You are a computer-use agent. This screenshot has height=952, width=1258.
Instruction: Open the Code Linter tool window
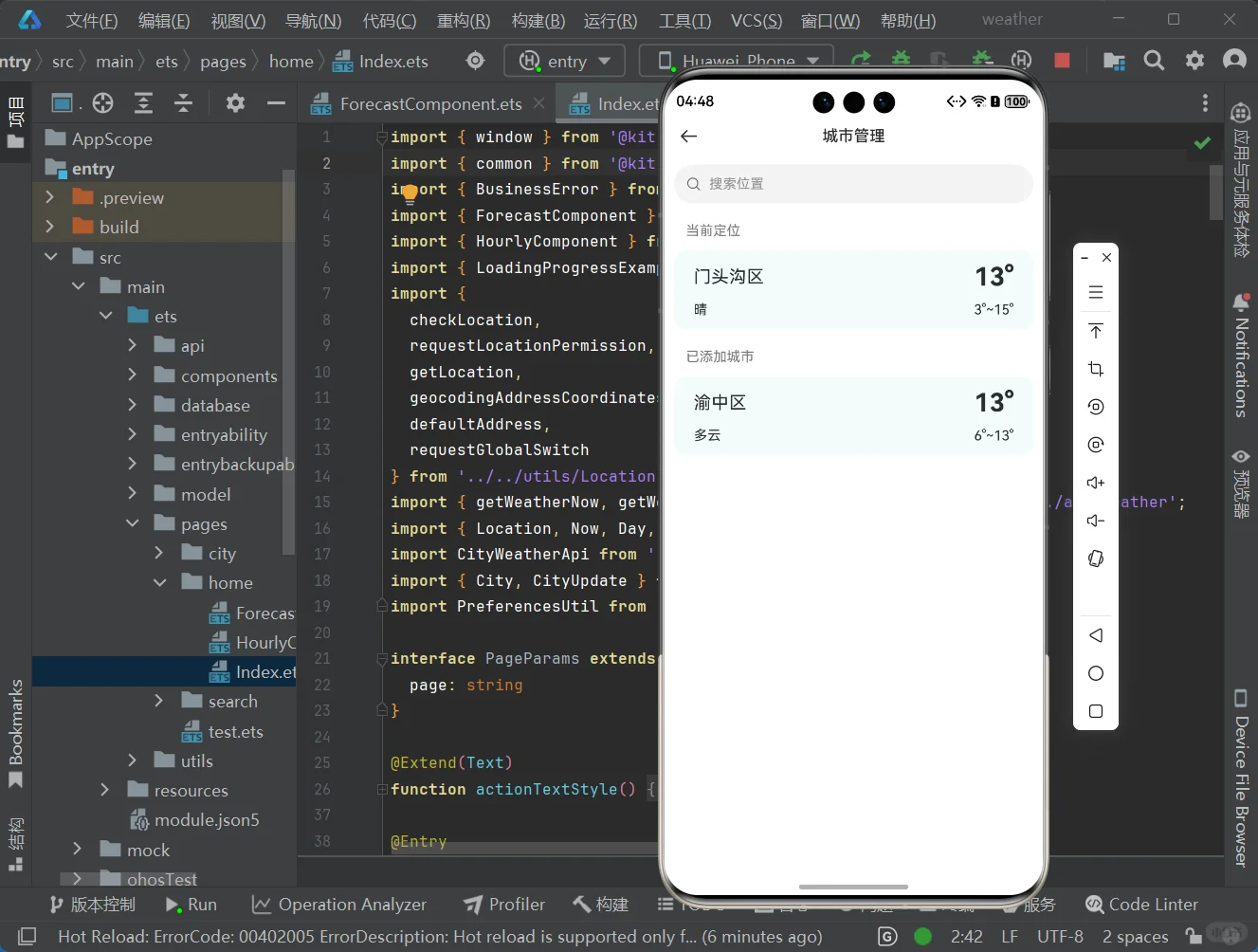pyautogui.click(x=1141, y=905)
